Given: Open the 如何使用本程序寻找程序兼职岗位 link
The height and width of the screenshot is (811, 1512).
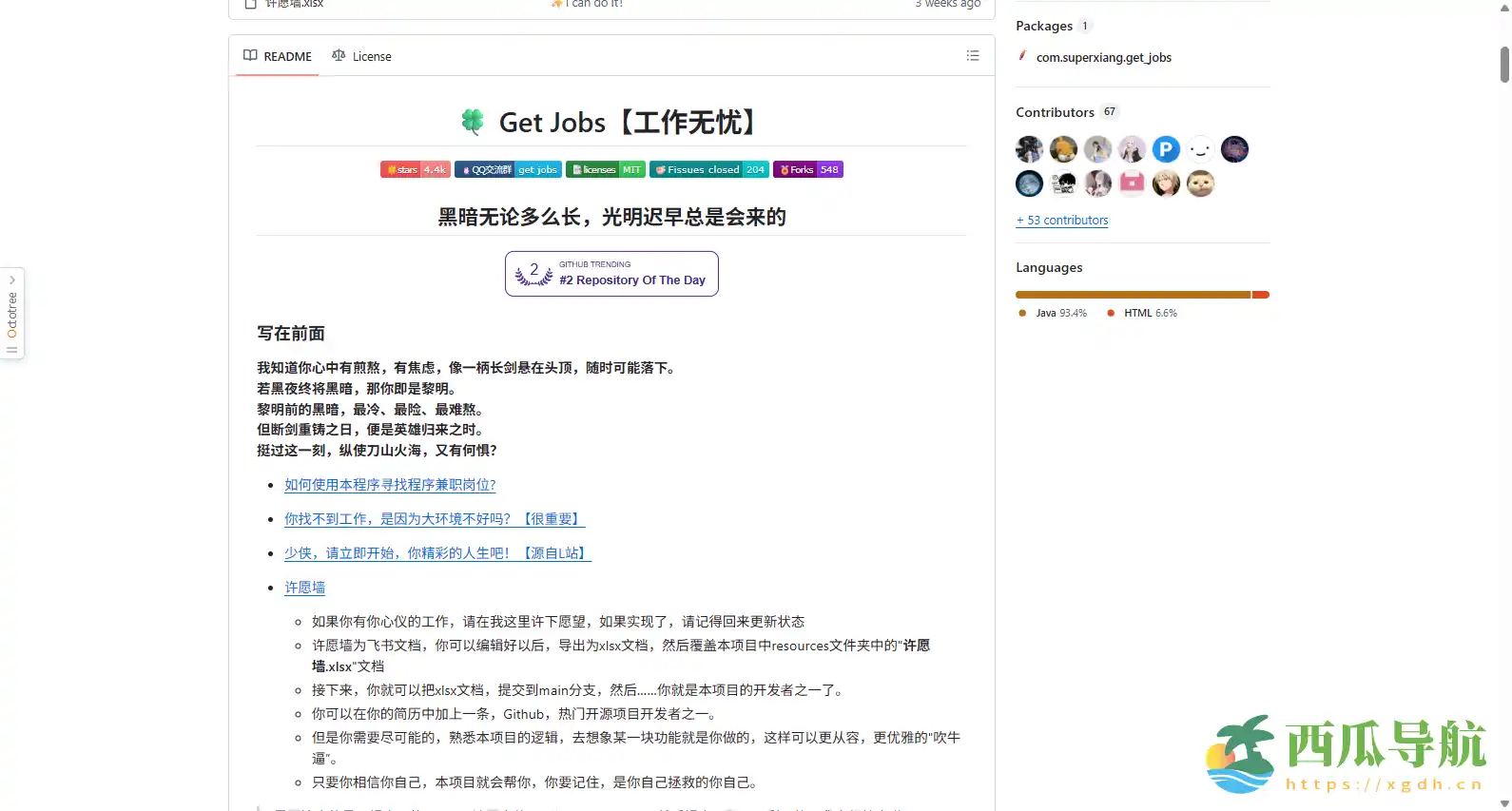Looking at the screenshot, I should coord(390,485).
